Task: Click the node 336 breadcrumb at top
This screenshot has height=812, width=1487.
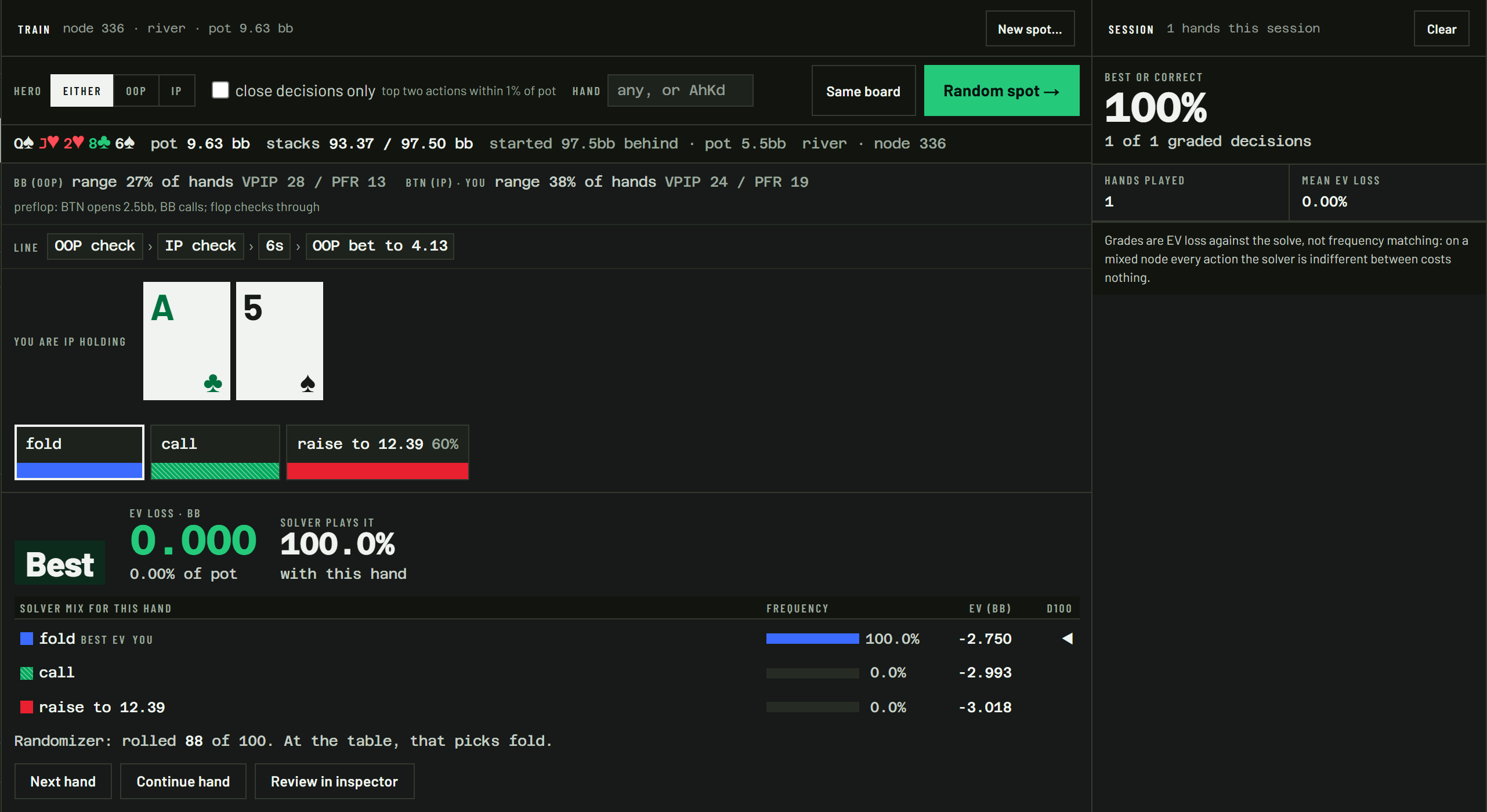Action: [x=93, y=28]
